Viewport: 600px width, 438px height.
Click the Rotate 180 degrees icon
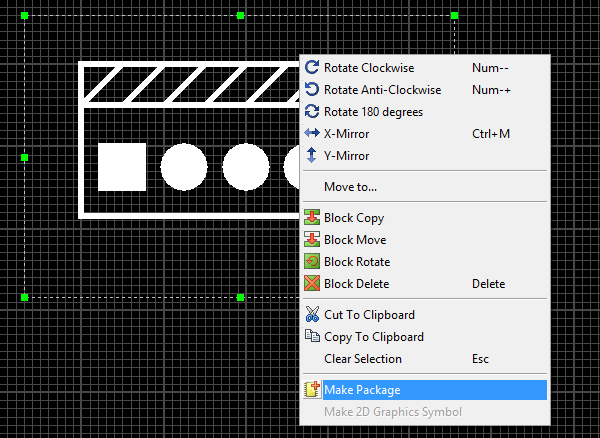(311, 112)
